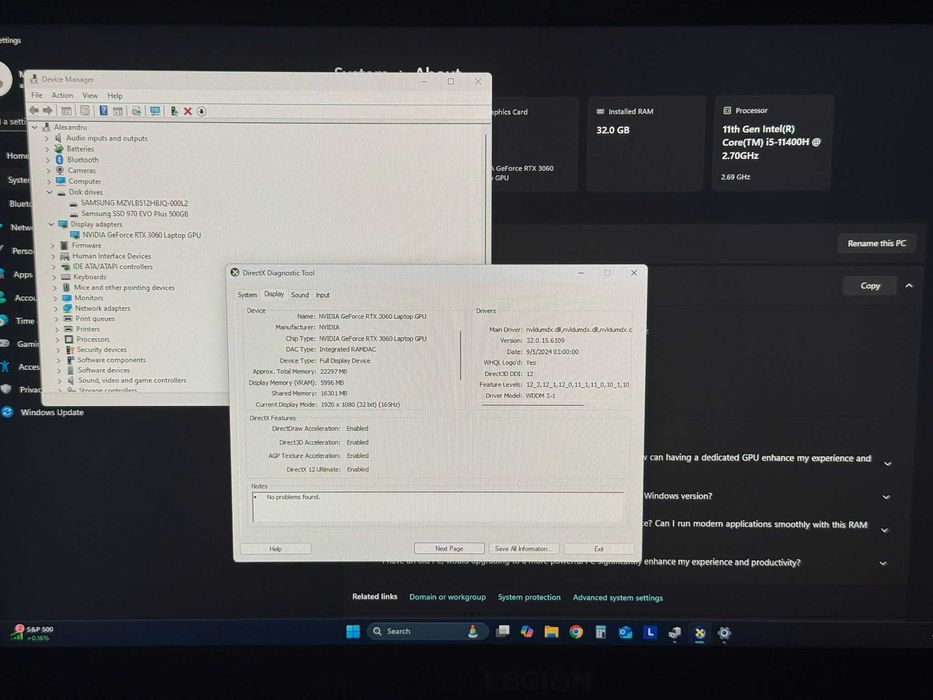The height and width of the screenshot is (700, 933).
Task: Click Rename this PC button
Action: tap(876, 243)
